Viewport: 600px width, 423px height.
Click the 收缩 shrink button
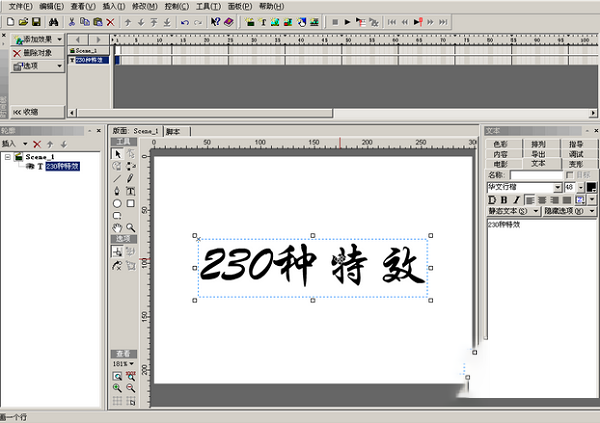(x=37, y=112)
